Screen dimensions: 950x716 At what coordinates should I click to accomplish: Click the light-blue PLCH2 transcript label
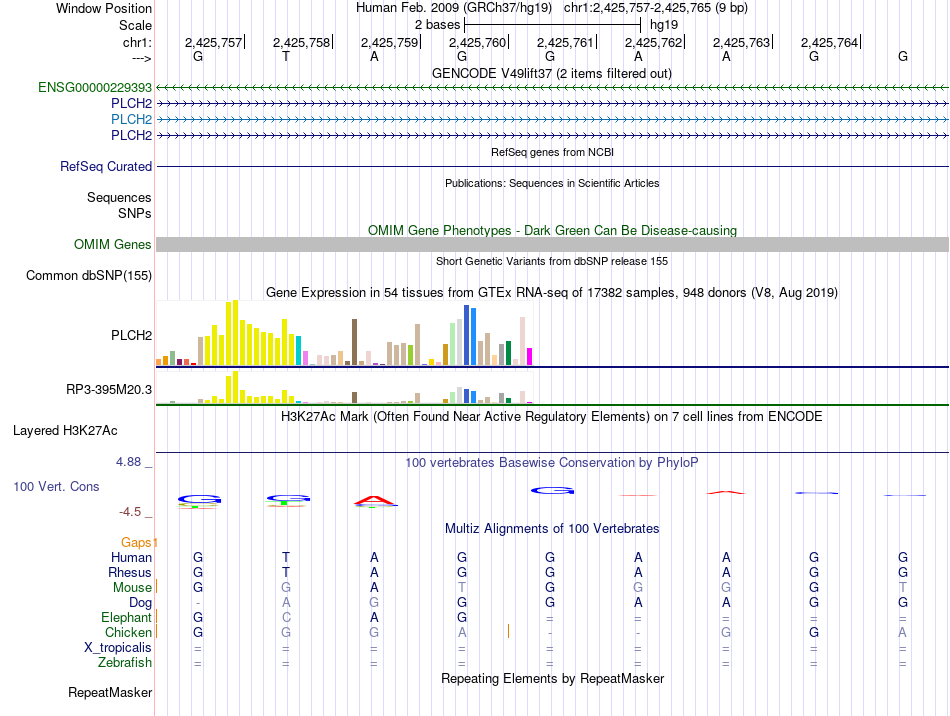click(131, 119)
